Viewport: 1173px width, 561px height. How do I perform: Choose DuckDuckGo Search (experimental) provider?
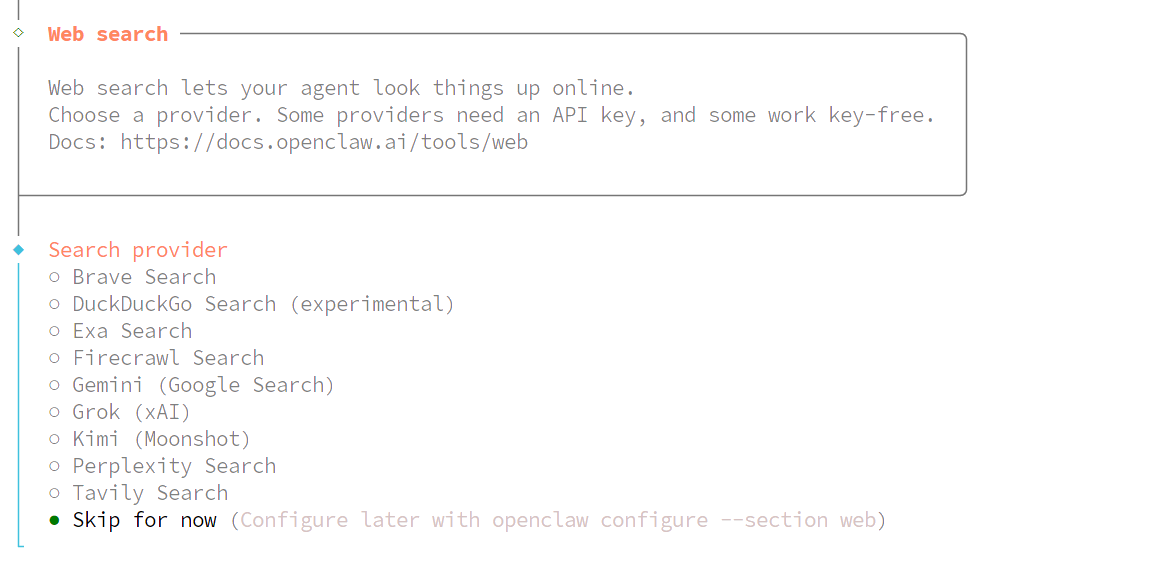point(262,304)
